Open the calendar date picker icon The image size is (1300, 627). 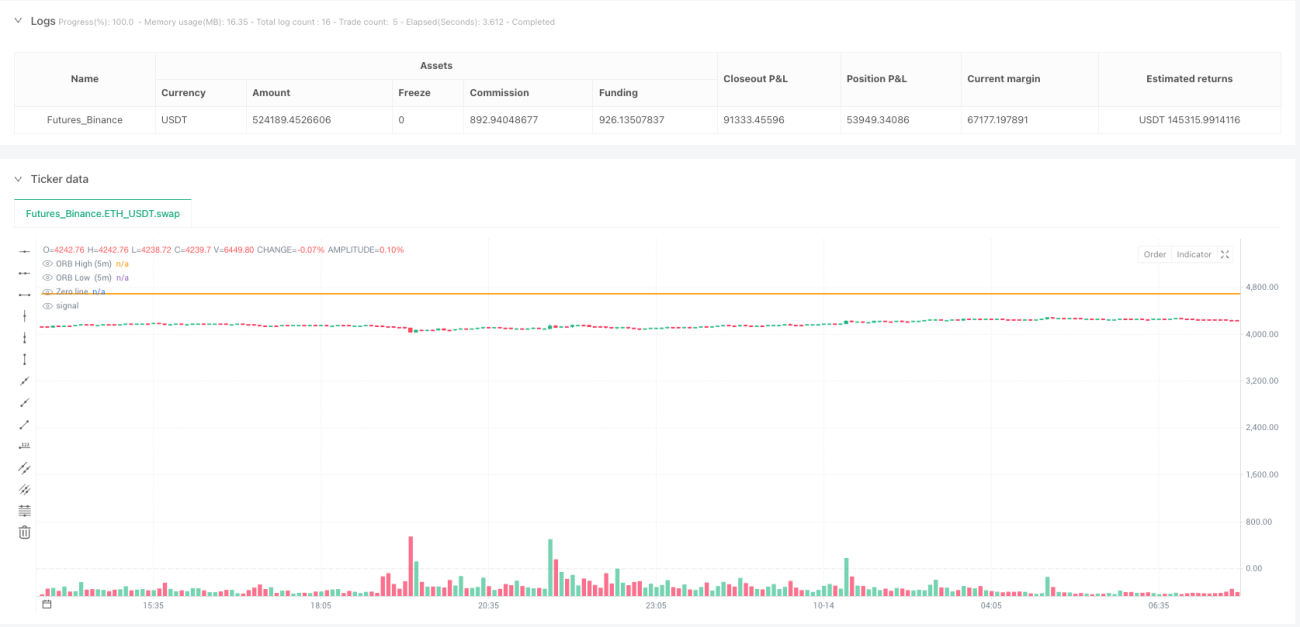[47, 604]
